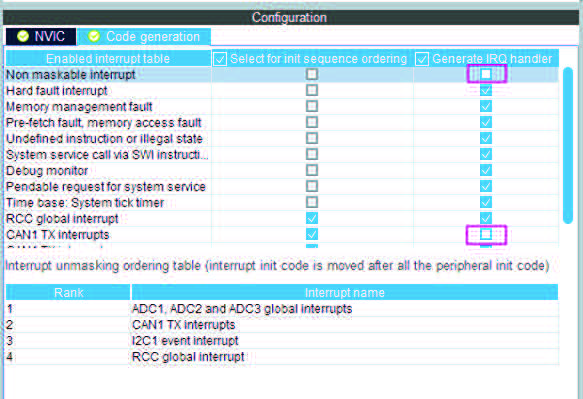This screenshot has width=583, height=399.
Task: Uncheck IRQ handler for RCC global interrupt
Action: click(486, 218)
